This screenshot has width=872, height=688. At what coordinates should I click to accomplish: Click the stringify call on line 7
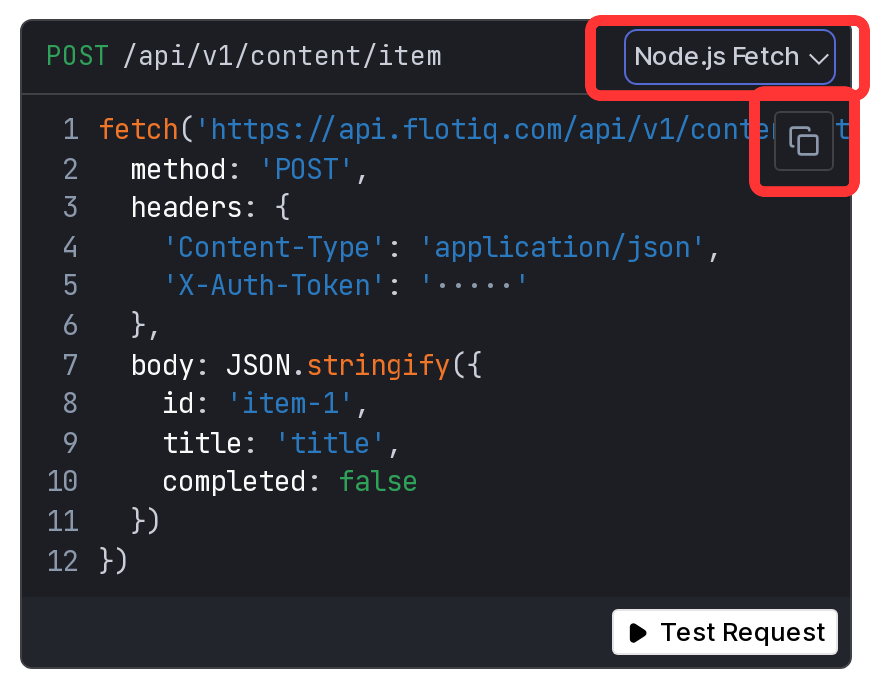(x=378, y=365)
